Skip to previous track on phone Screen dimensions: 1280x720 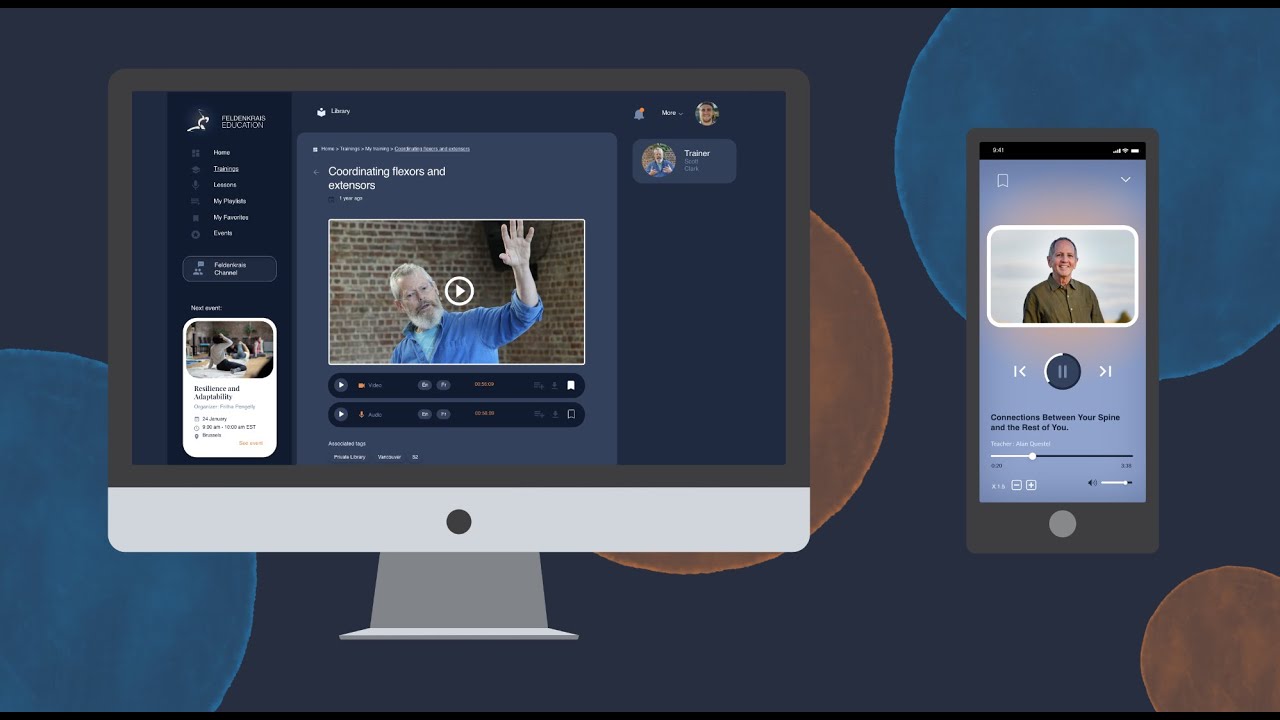1020,372
